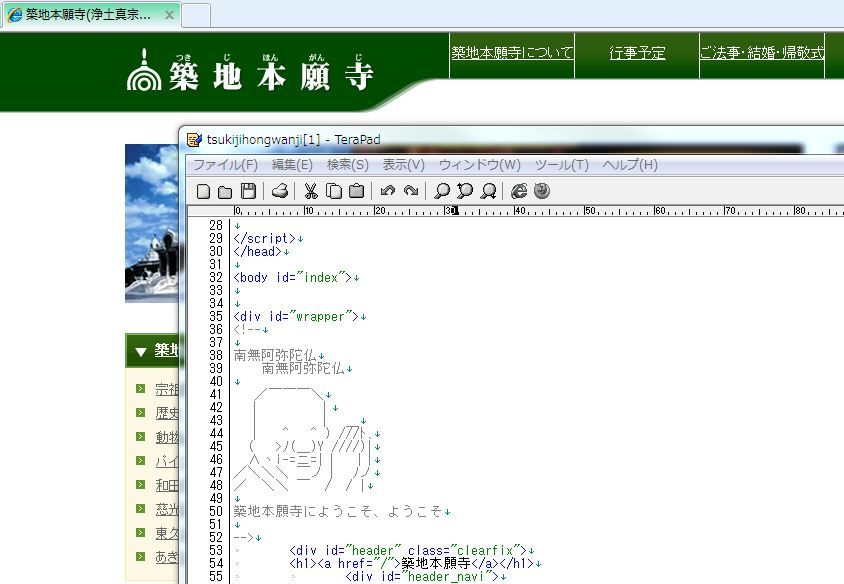Viewport: 844px width, 584px height.
Task: Open the ツール(T) menu
Action: (562, 165)
